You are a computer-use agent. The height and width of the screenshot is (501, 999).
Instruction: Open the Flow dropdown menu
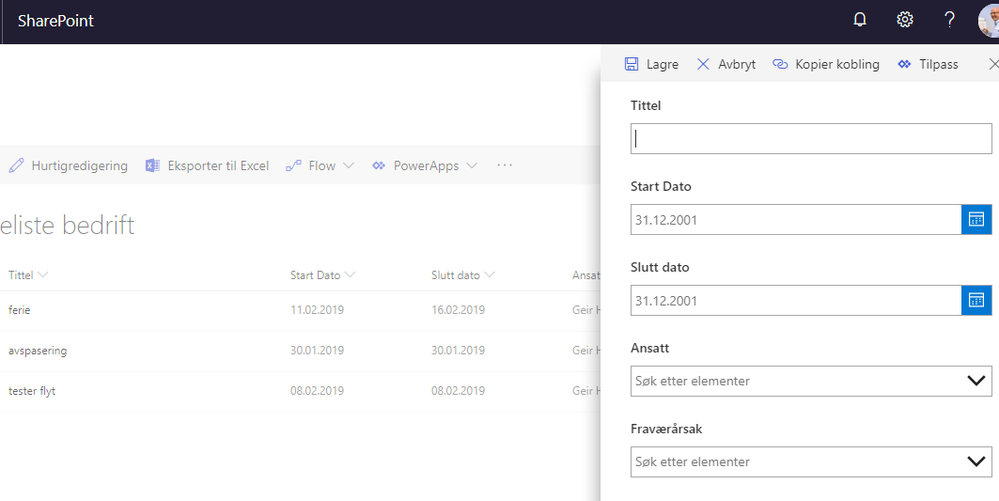click(320, 166)
